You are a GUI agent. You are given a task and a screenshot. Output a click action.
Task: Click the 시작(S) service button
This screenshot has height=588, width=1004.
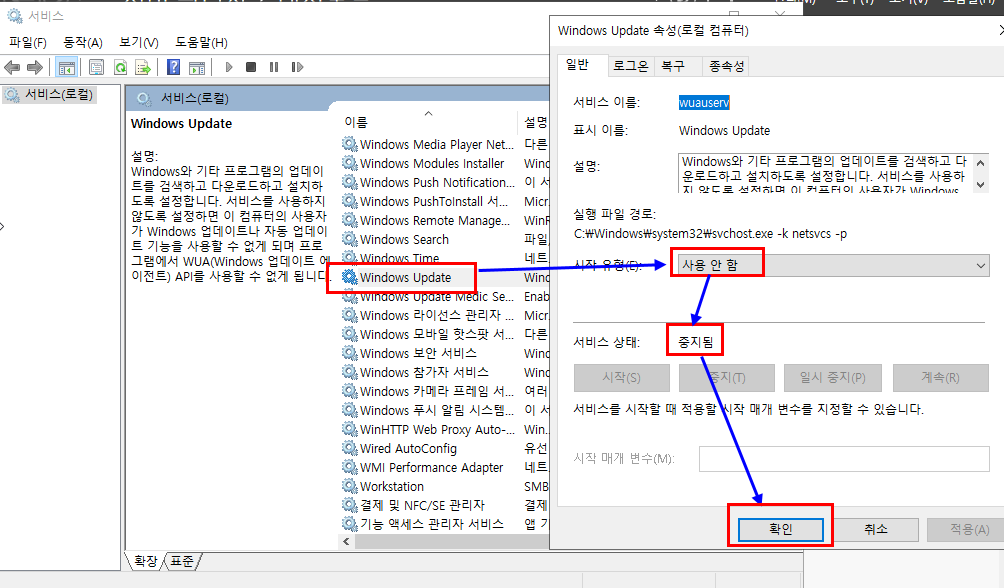(x=622, y=378)
